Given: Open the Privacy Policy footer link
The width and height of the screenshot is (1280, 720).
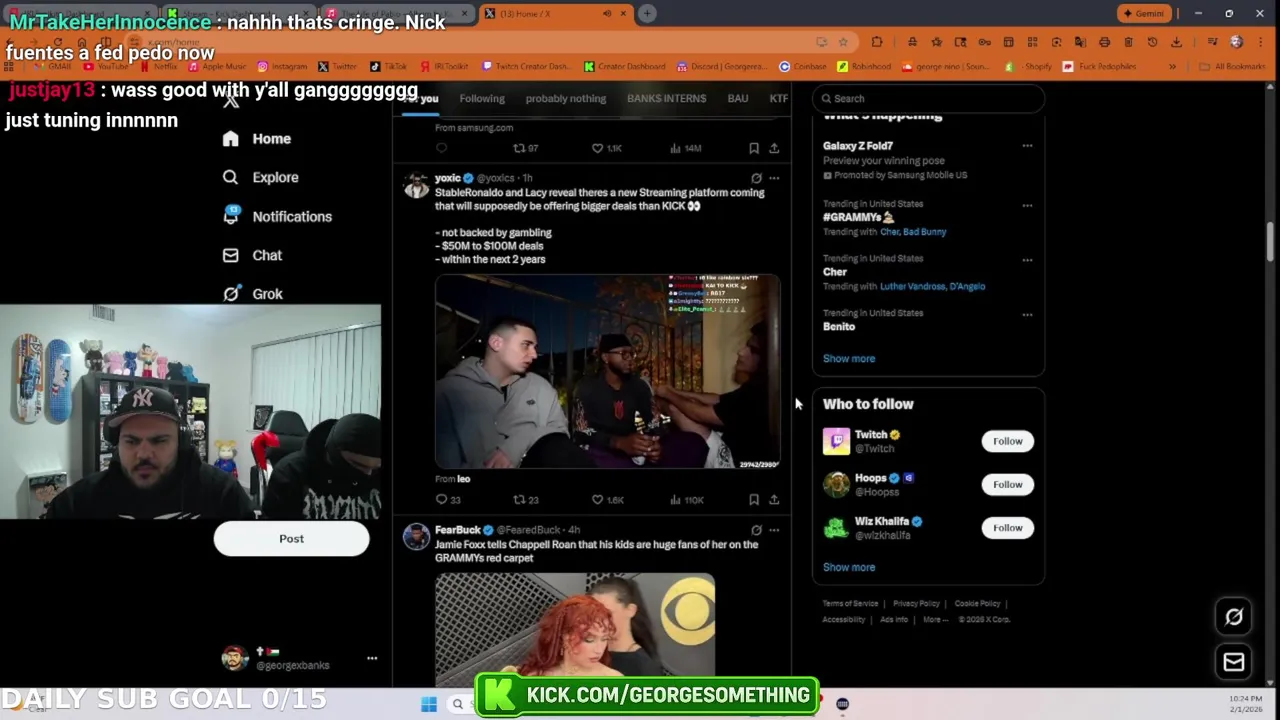Looking at the screenshot, I should coord(916,604).
